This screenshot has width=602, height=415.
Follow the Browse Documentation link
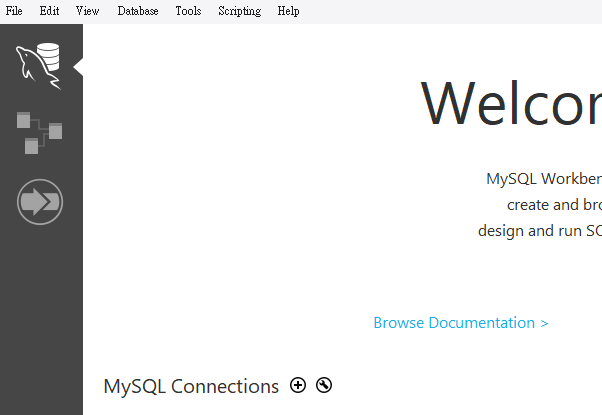tap(461, 323)
